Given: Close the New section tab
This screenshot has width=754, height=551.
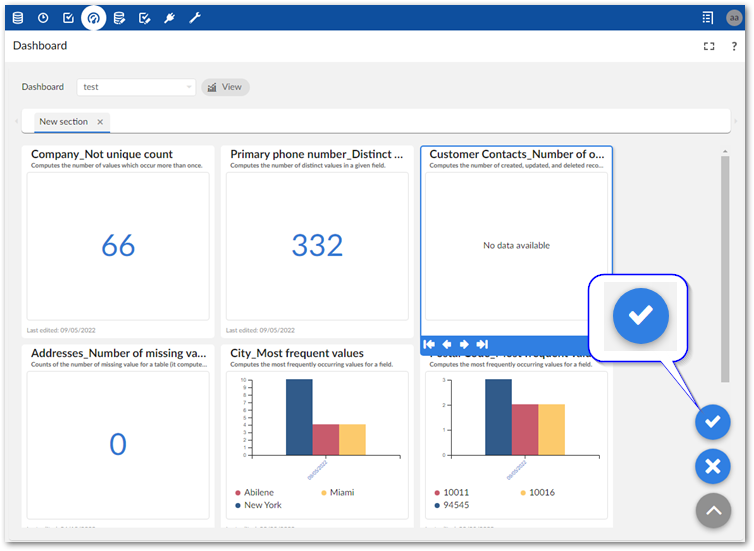Looking at the screenshot, I should pos(100,122).
